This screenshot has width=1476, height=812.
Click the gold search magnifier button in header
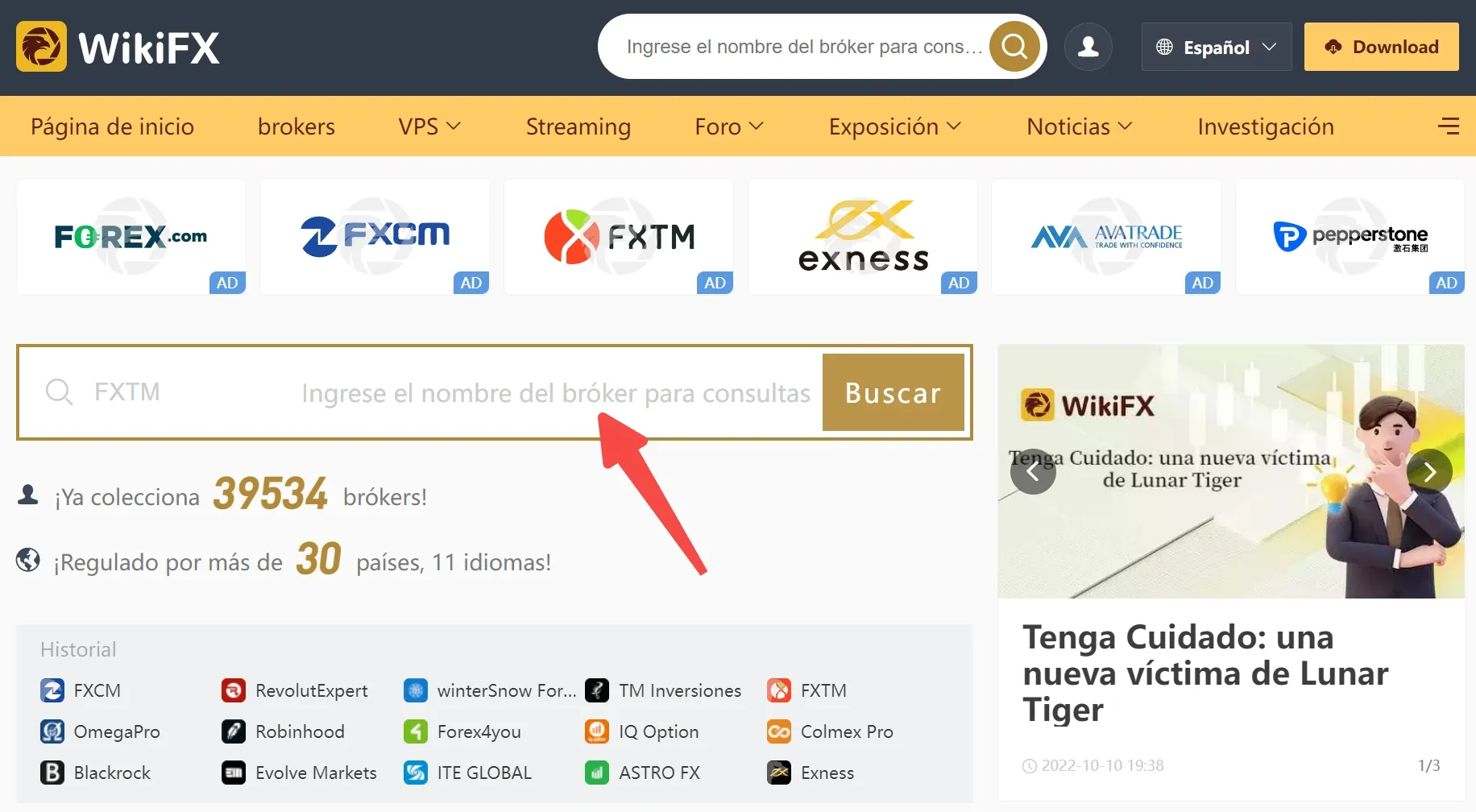[x=1014, y=47]
